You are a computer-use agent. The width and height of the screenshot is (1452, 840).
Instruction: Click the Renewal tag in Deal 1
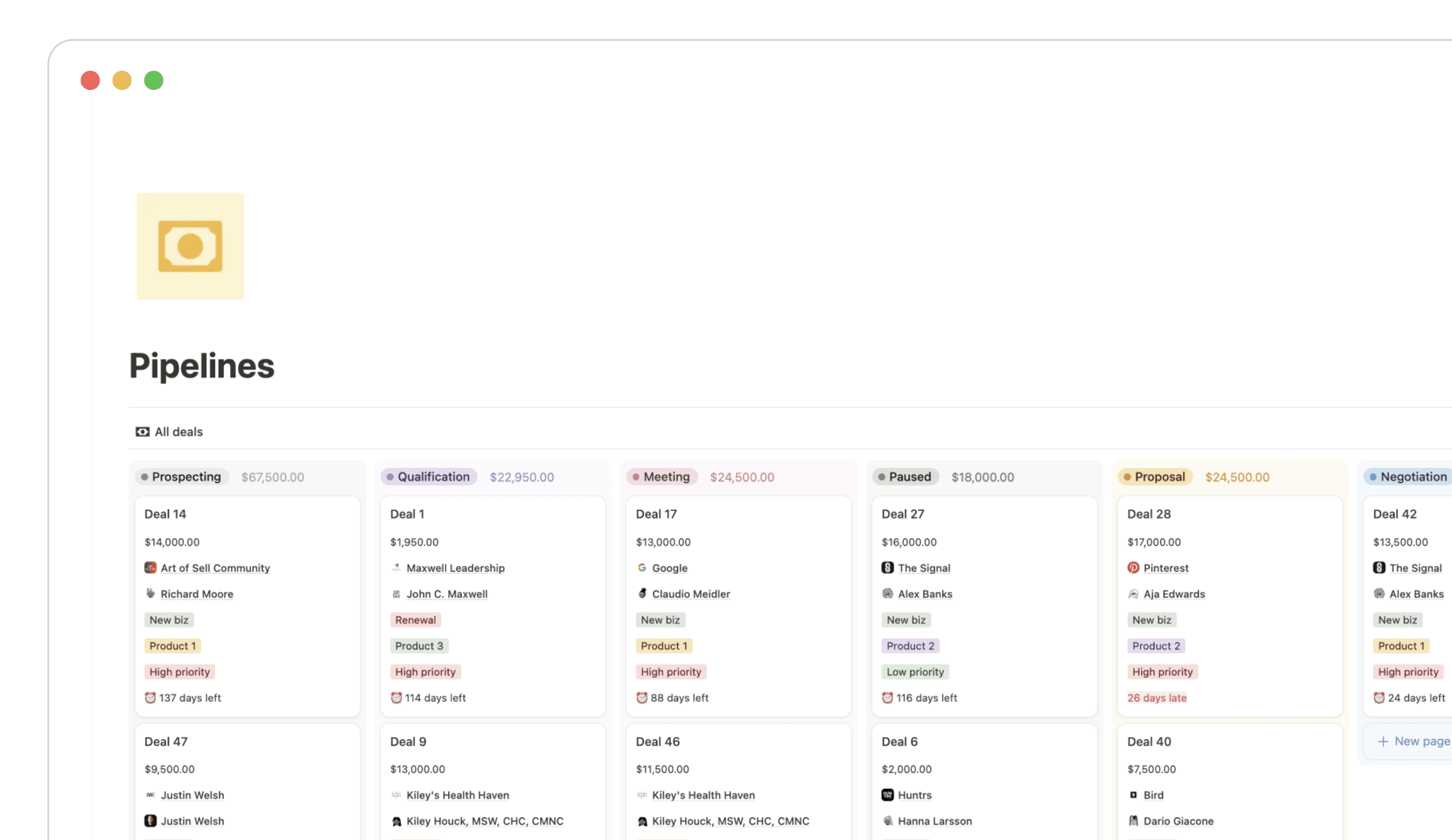[416, 620]
